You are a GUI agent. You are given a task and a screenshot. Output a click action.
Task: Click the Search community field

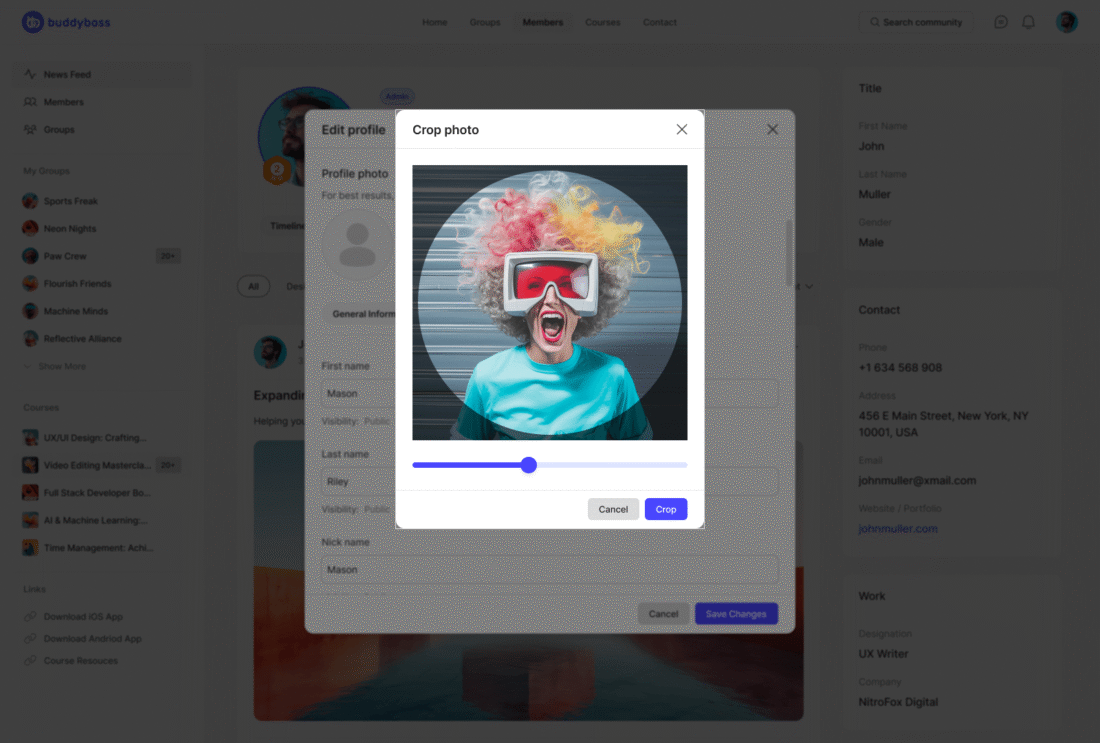[x=916, y=22]
